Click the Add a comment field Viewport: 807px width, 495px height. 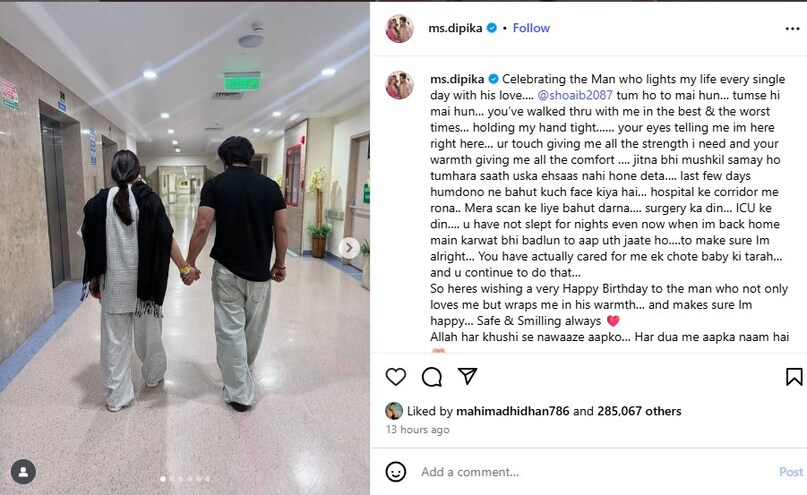tap(594, 472)
